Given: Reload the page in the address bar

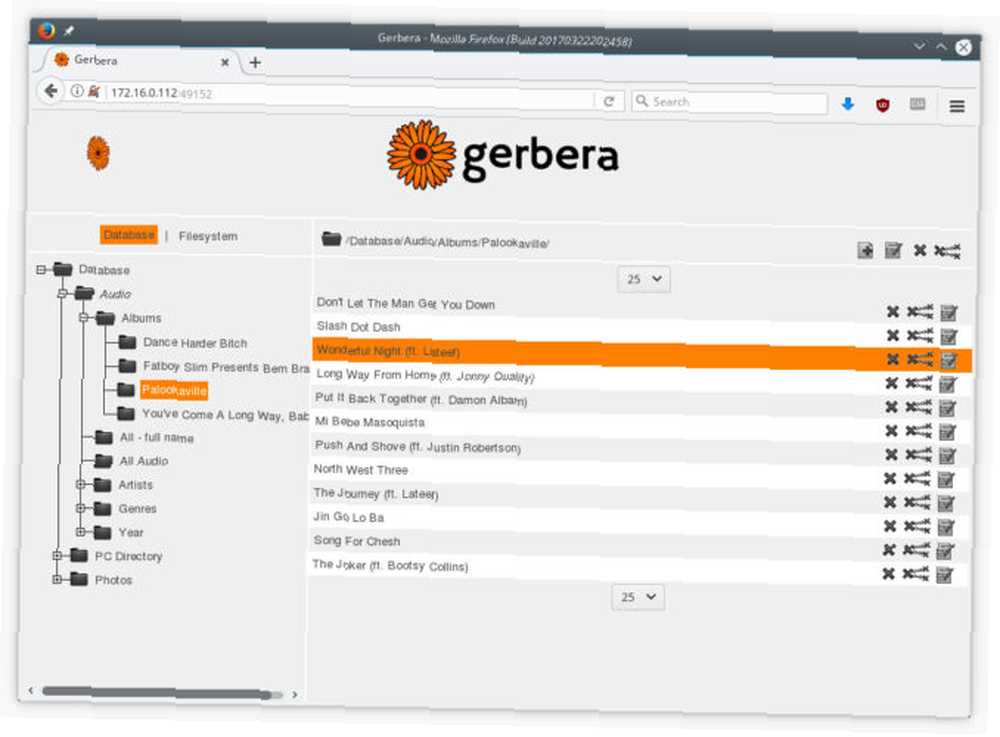Looking at the screenshot, I should [609, 101].
